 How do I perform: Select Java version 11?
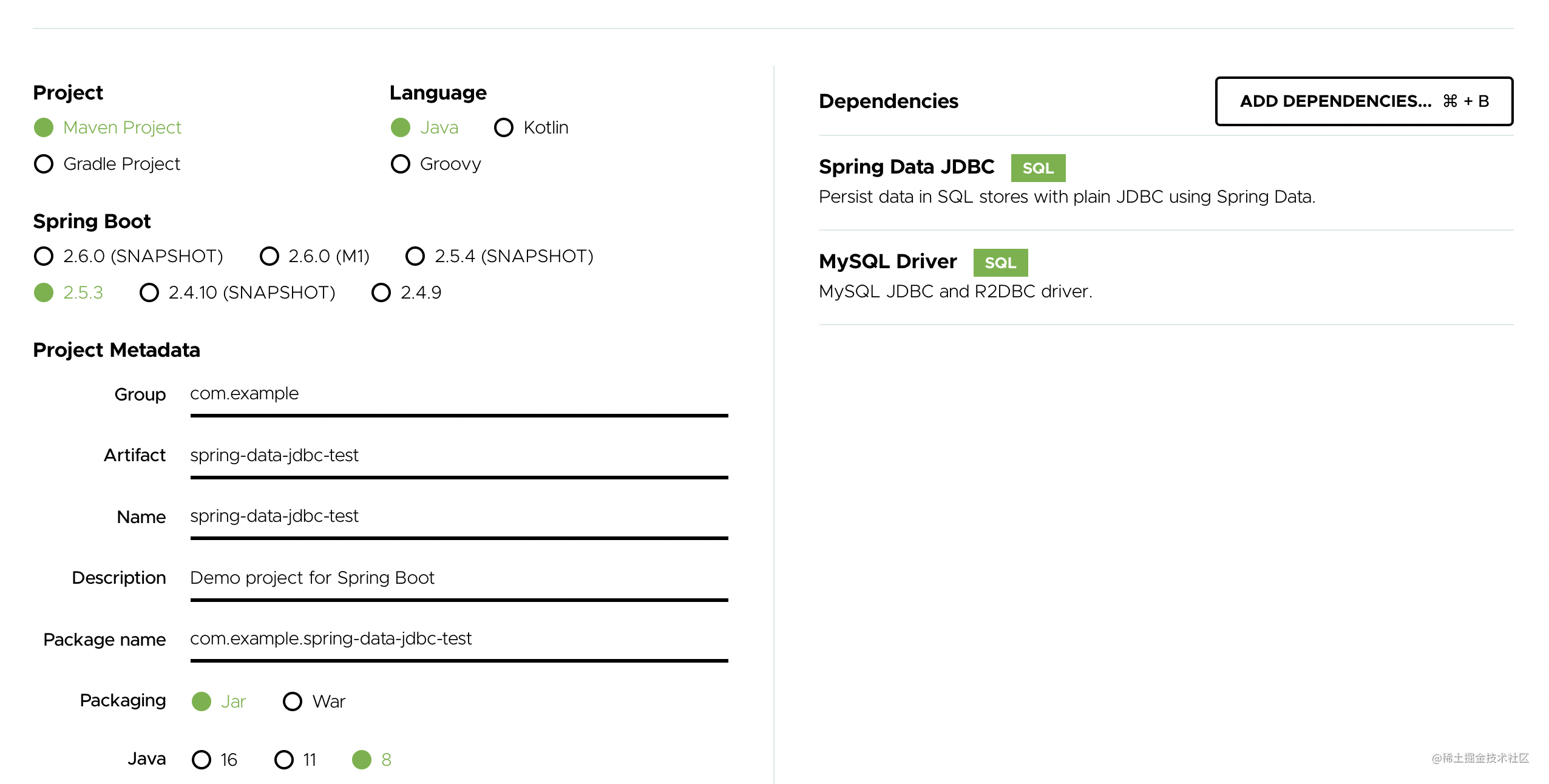click(283, 759)
